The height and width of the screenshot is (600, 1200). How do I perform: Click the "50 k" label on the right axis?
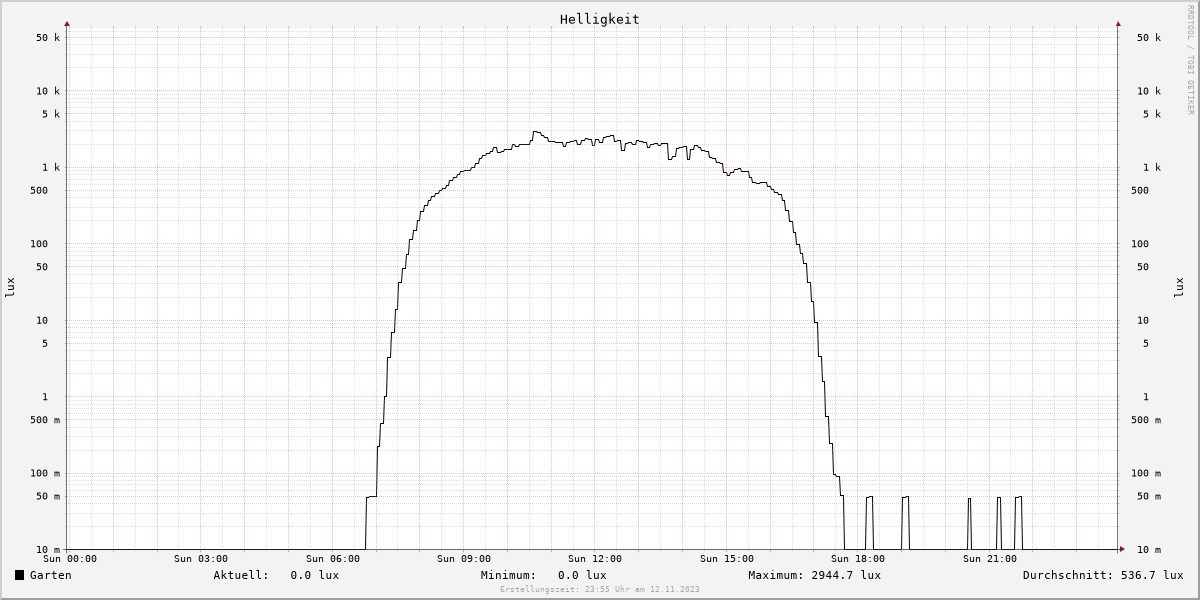(1149, 38)
